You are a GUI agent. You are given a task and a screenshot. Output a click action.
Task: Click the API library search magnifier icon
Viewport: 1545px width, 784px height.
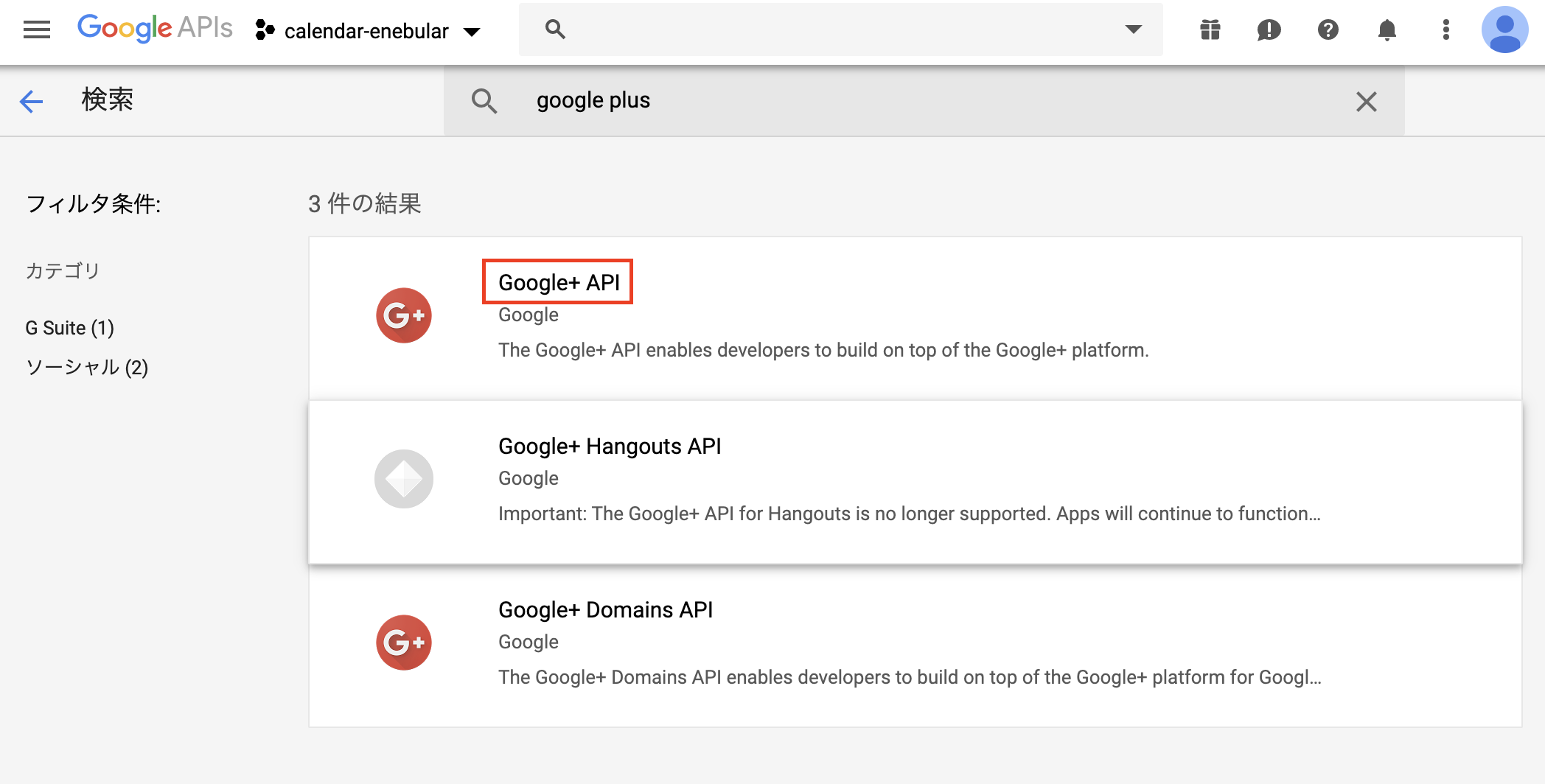[x=484, y=101]
